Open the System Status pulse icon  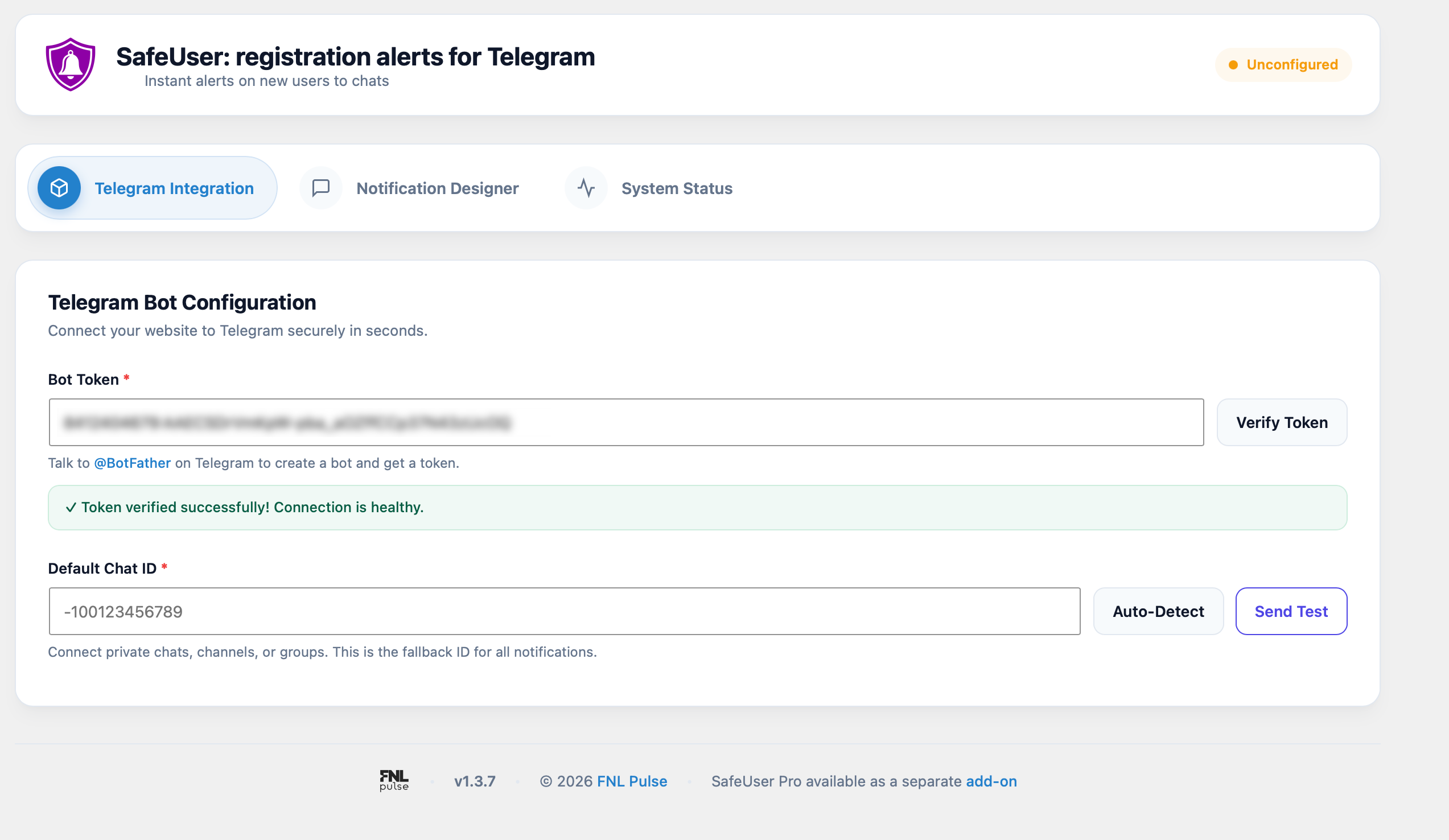(x=586, y=188)
